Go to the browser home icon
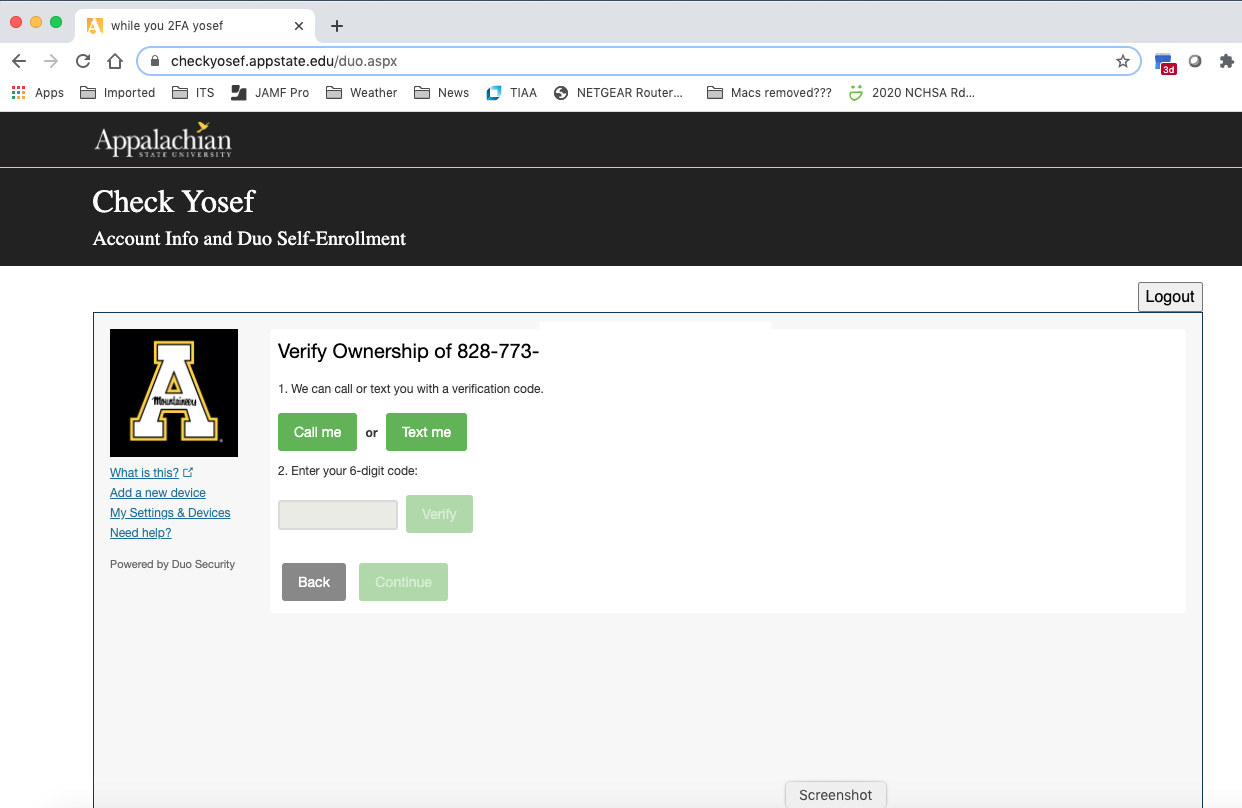 tap(115, 61)
